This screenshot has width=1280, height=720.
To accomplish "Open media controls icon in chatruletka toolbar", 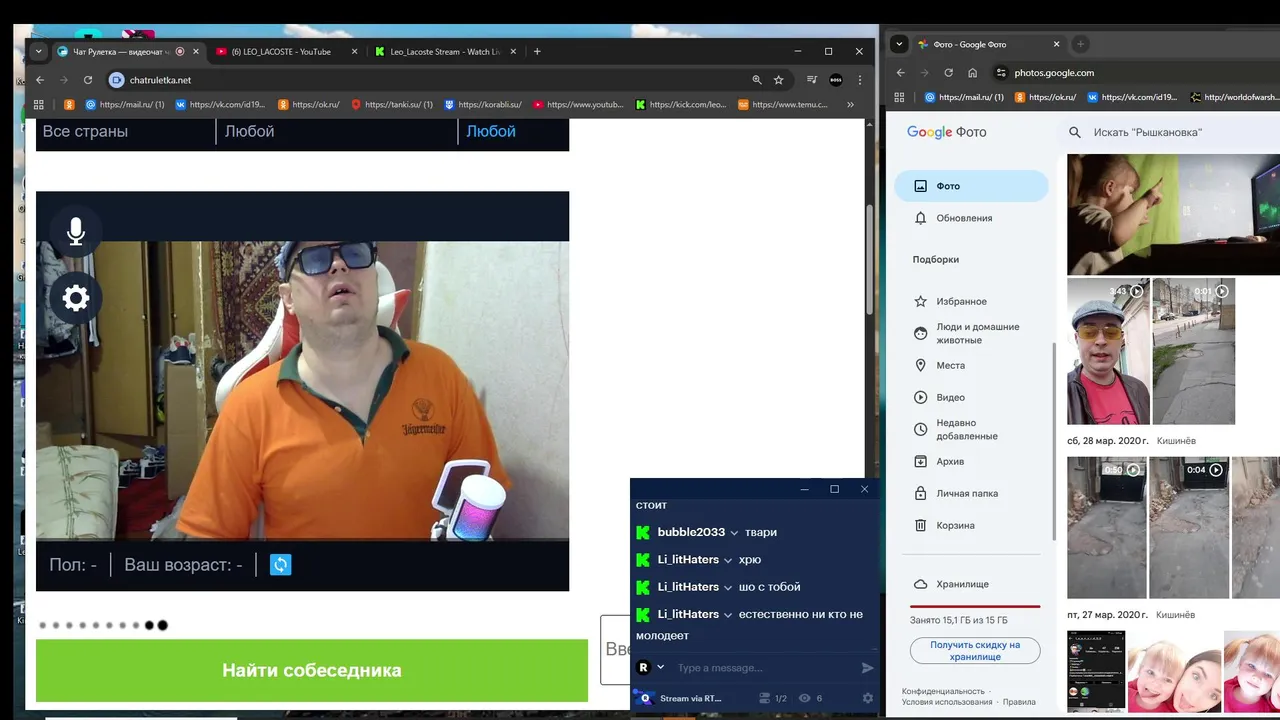I will pyautogui.click(x=812, y=80).
